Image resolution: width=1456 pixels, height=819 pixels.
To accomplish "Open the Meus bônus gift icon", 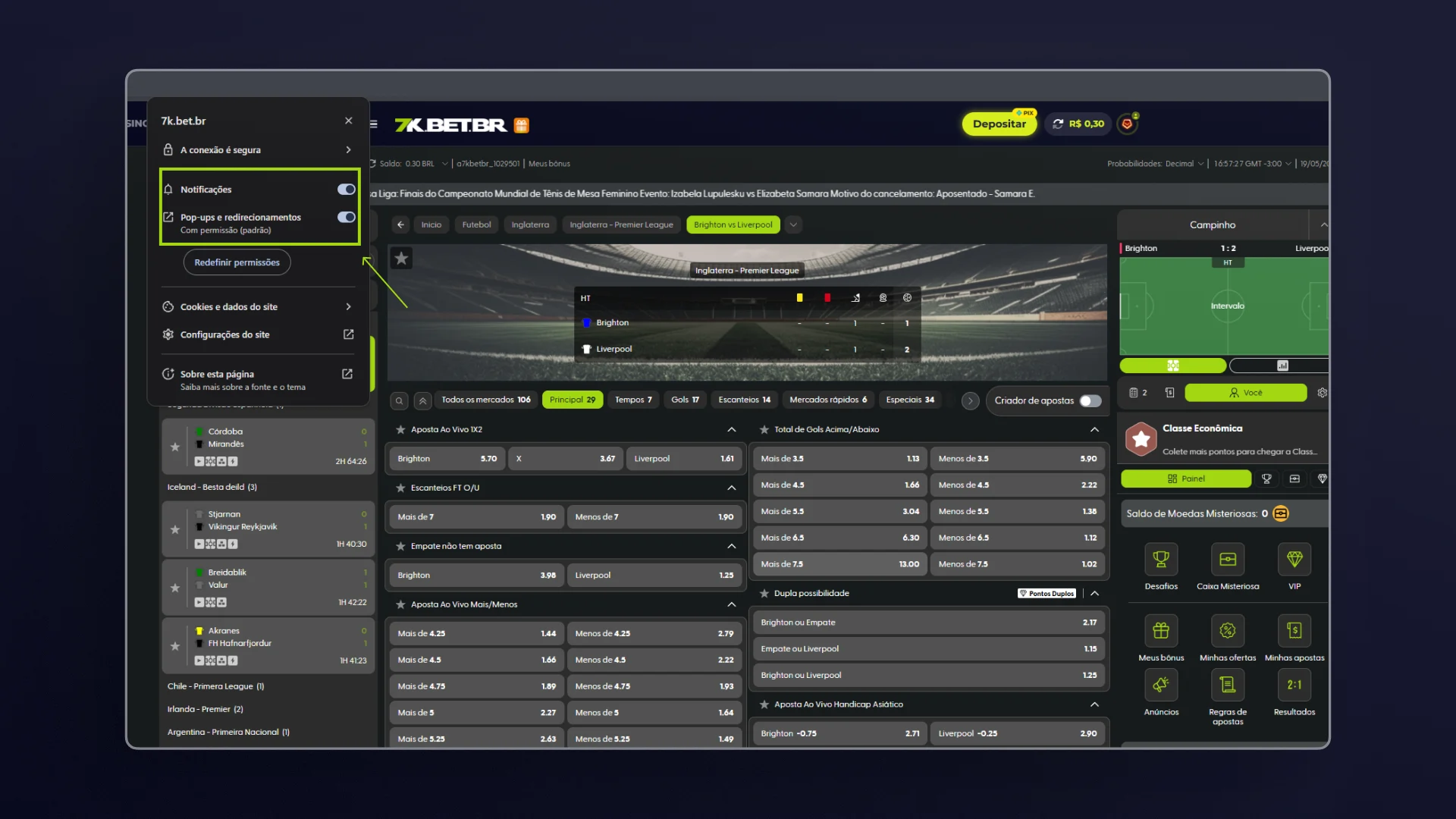I will coord(1161,631).
